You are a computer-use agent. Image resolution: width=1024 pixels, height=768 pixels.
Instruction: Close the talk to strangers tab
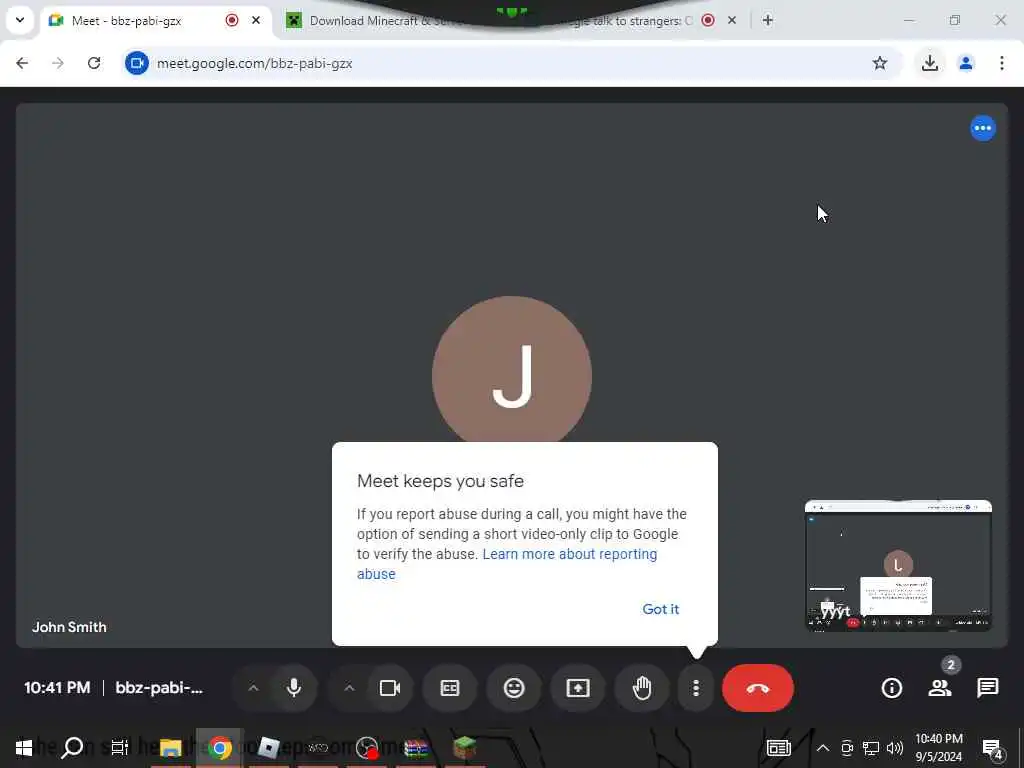pyautogui.click(x=732, y=20)
